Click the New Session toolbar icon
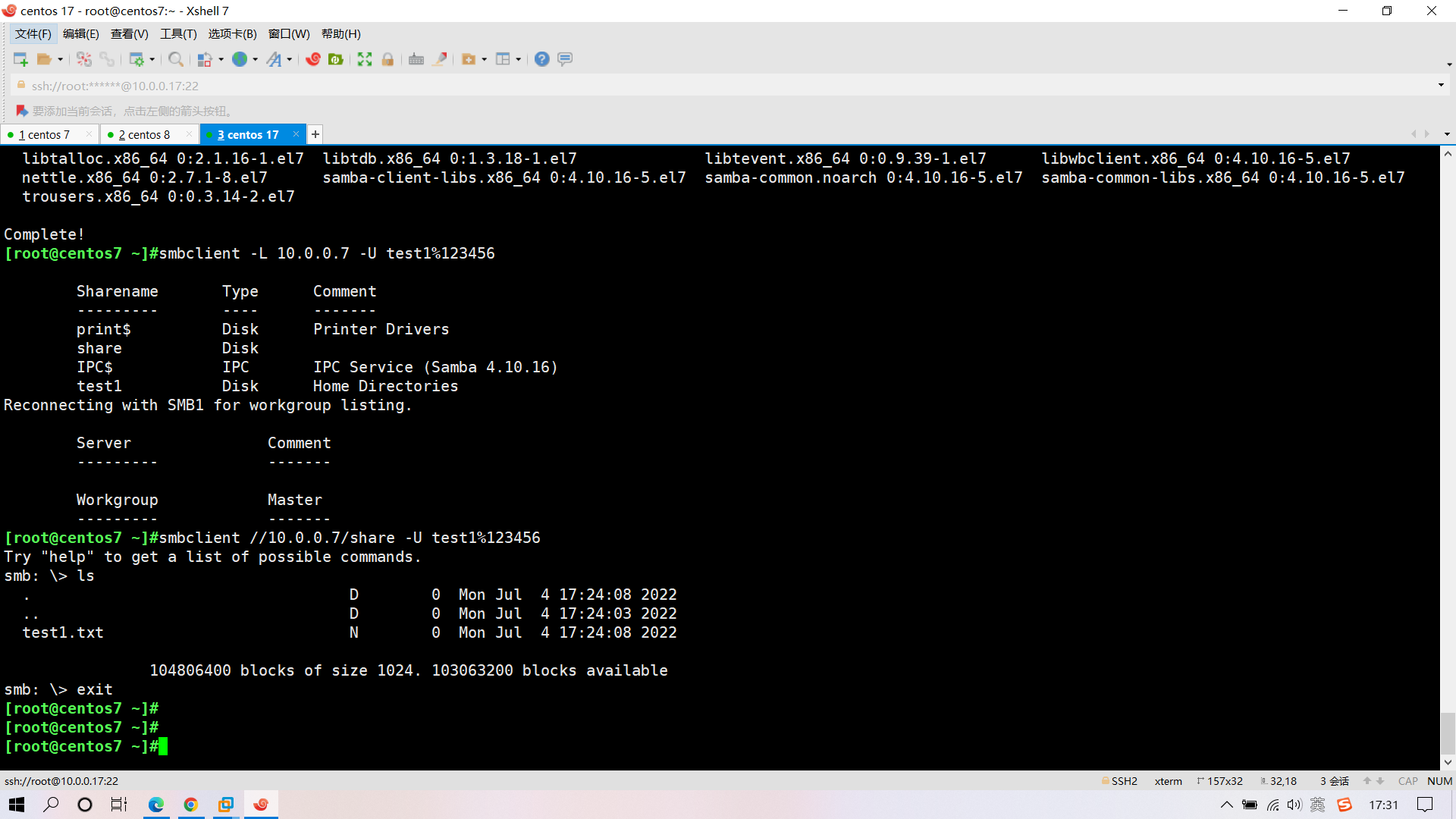 pyautogui.click(x=20, y=59)
